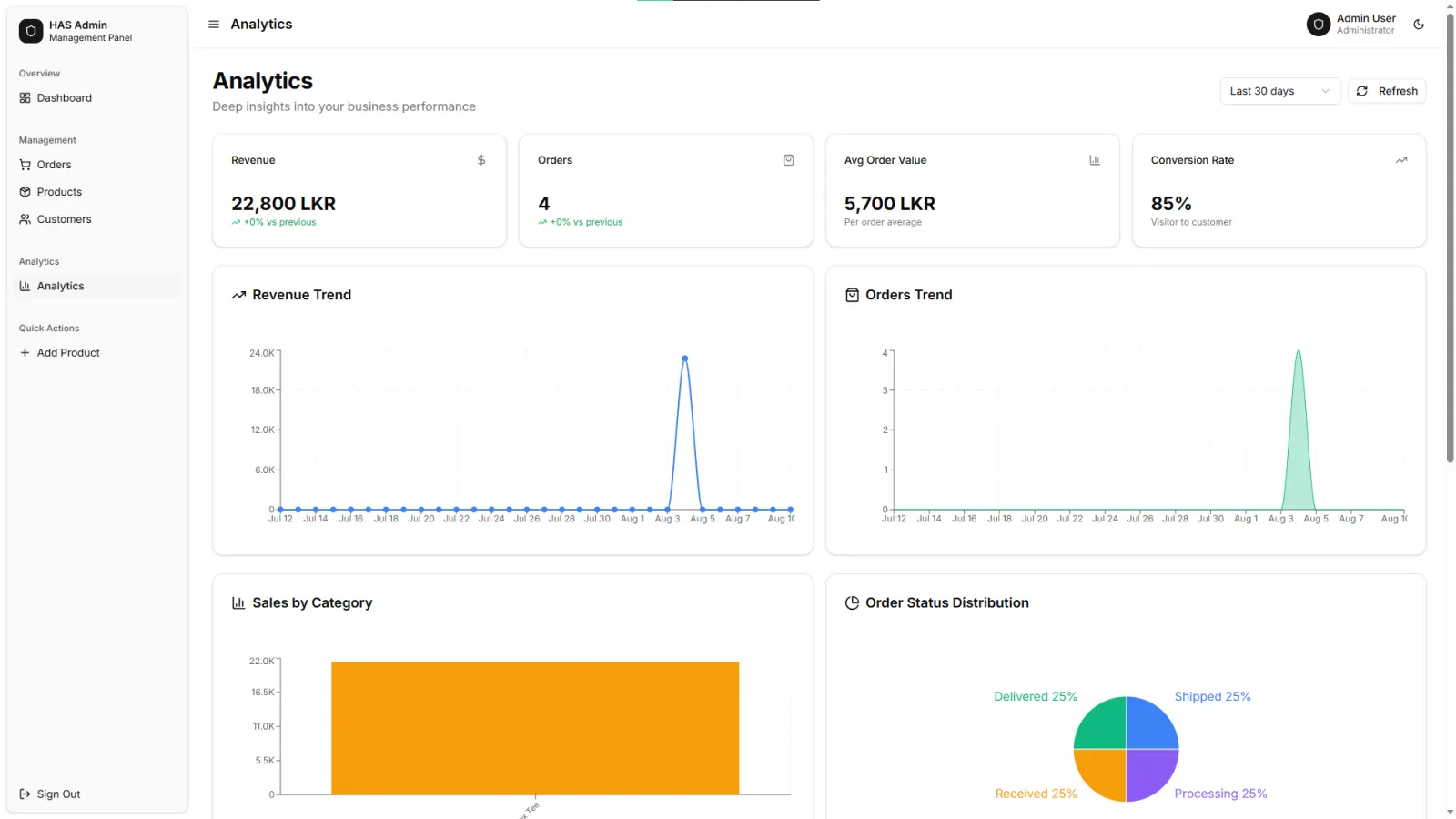Click the page vertical scrollbar
The width and height of the screenshot is (1456, 819).
click(x=1450, y=237)
